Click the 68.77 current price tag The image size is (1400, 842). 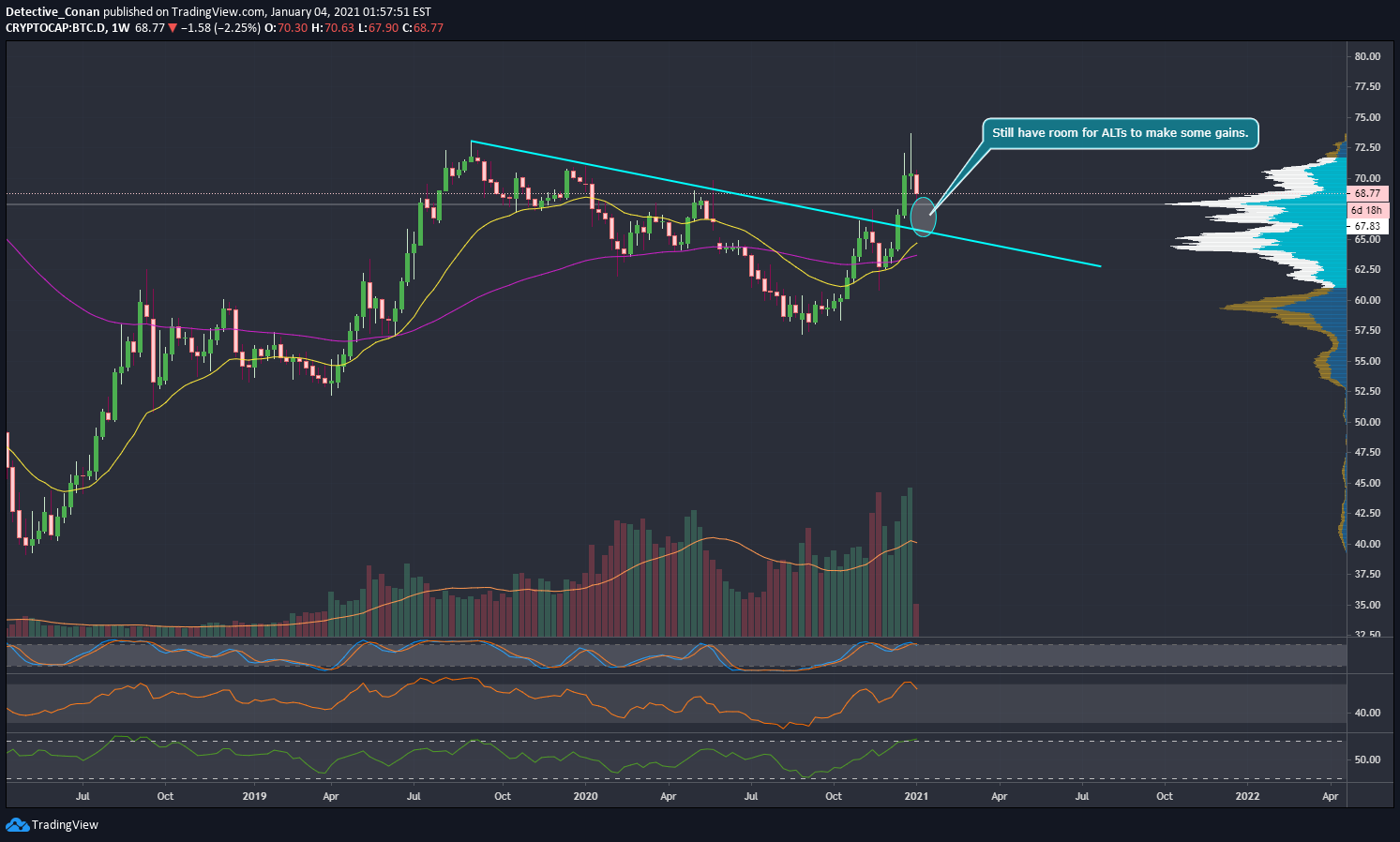1367,193
